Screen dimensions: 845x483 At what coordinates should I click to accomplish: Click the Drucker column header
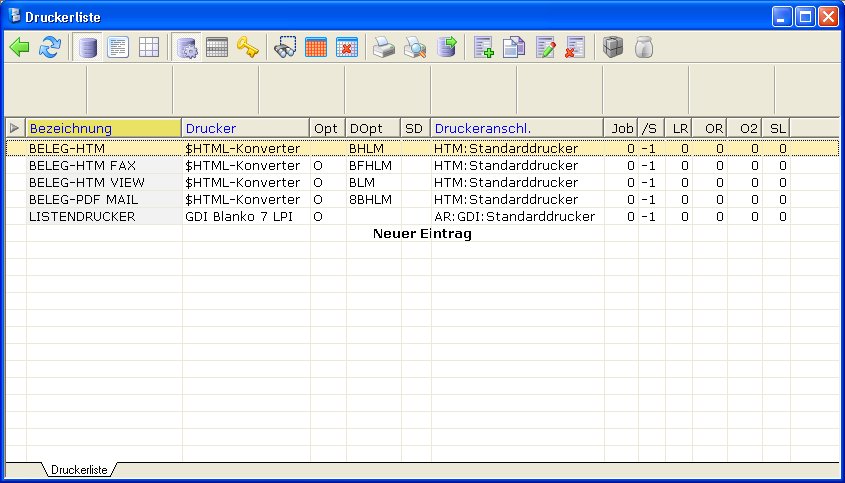tap(245, 128)
